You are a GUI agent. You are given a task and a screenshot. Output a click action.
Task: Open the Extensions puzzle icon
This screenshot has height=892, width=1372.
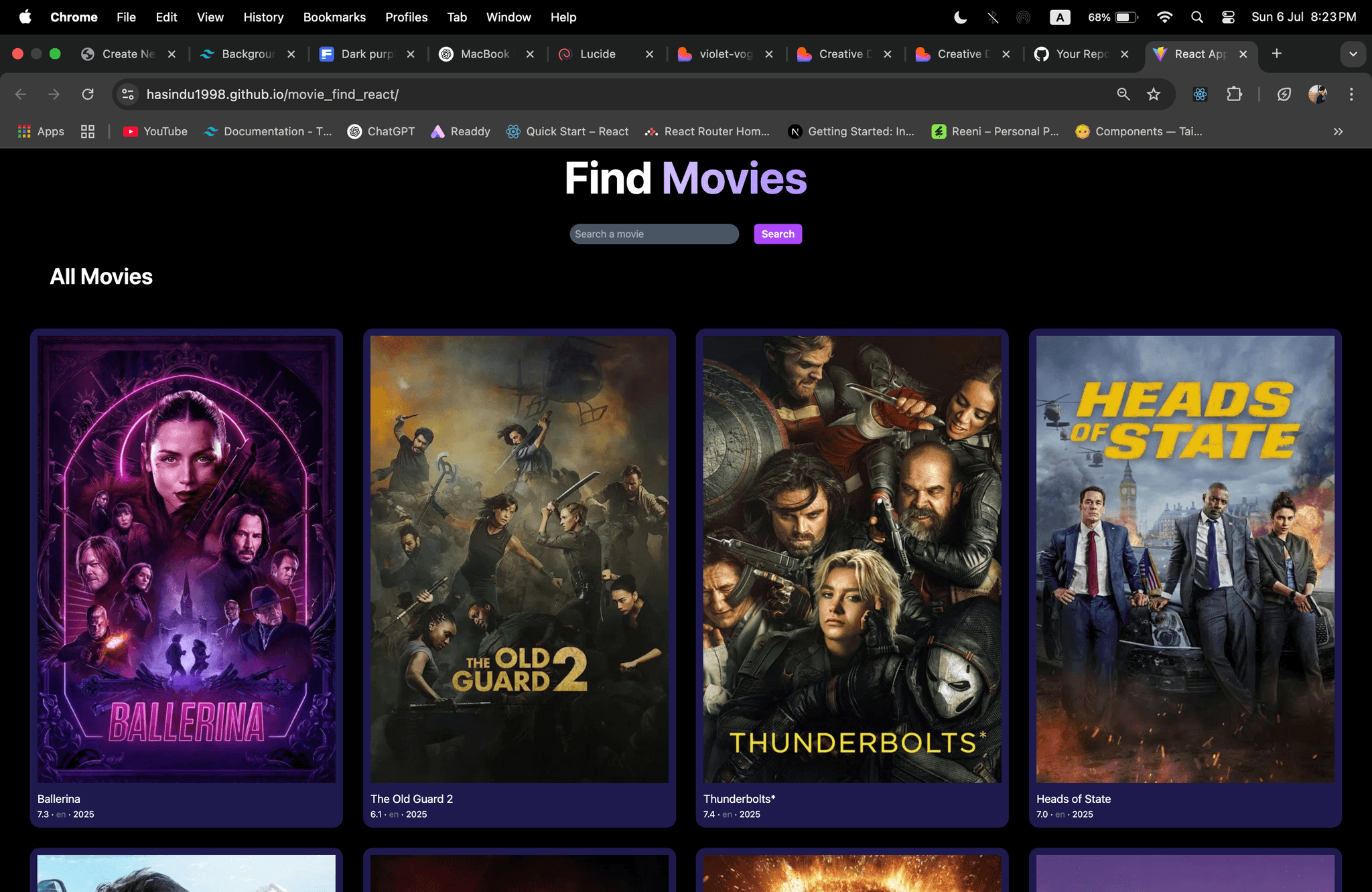[x=1235, y=94]
